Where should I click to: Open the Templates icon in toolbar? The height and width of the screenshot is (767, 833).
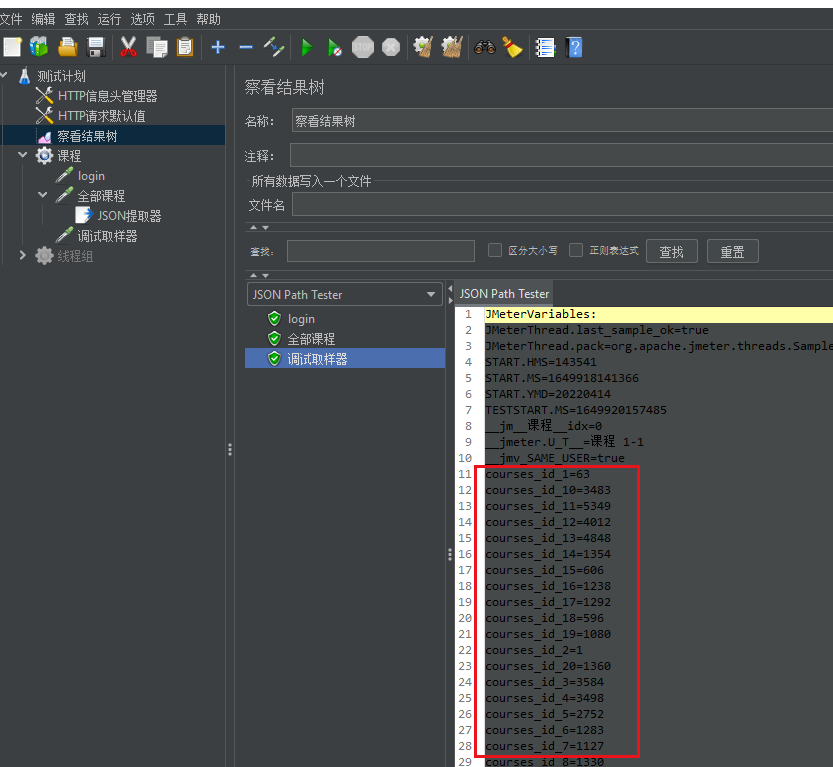click(x=39, y=47)
